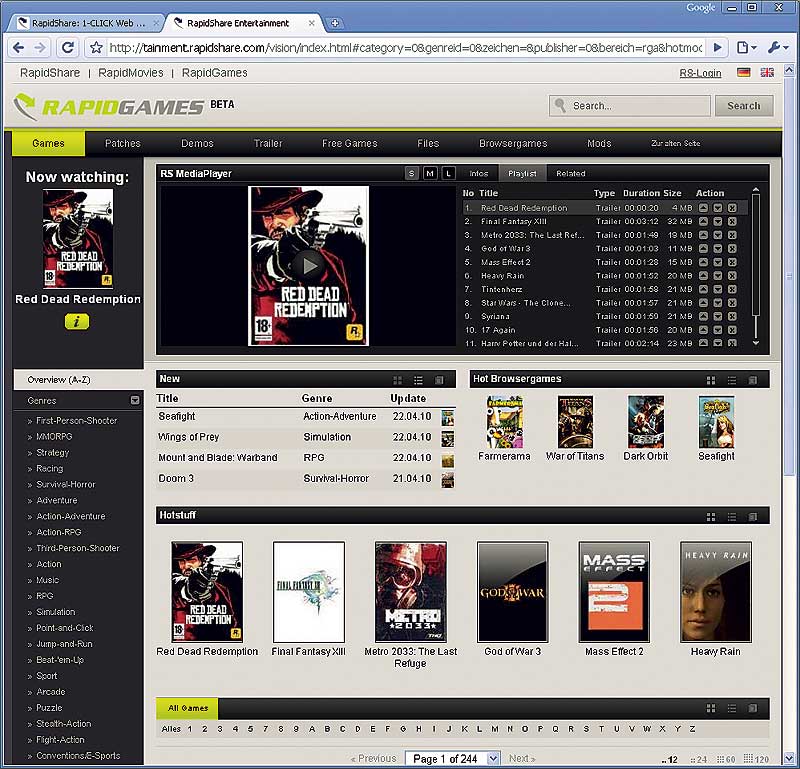Go to the Next page of games

pos(522,759)
